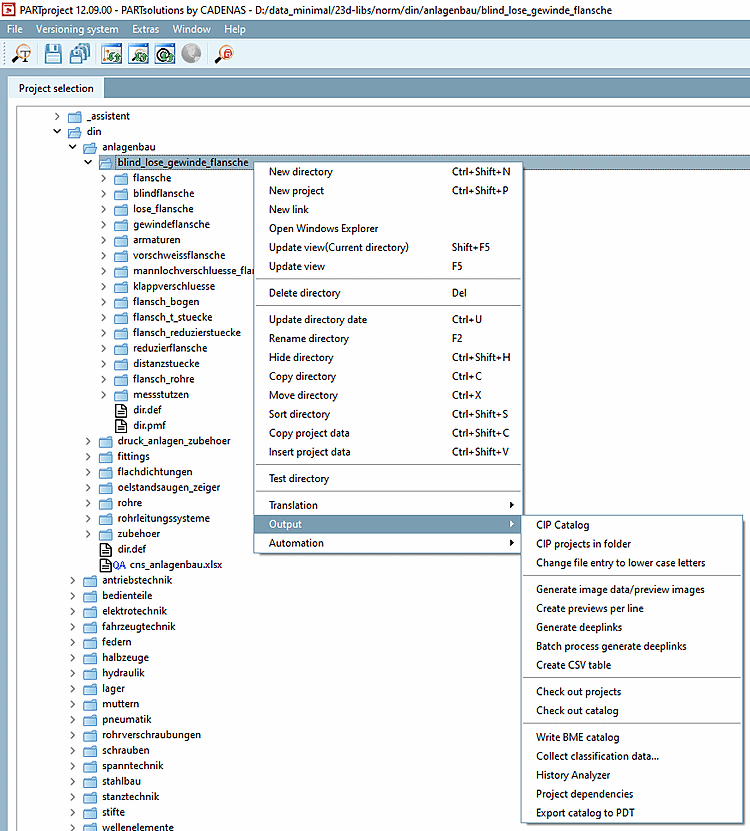
Task: Click the folder icon of fittings
Action: coord(105,457)
